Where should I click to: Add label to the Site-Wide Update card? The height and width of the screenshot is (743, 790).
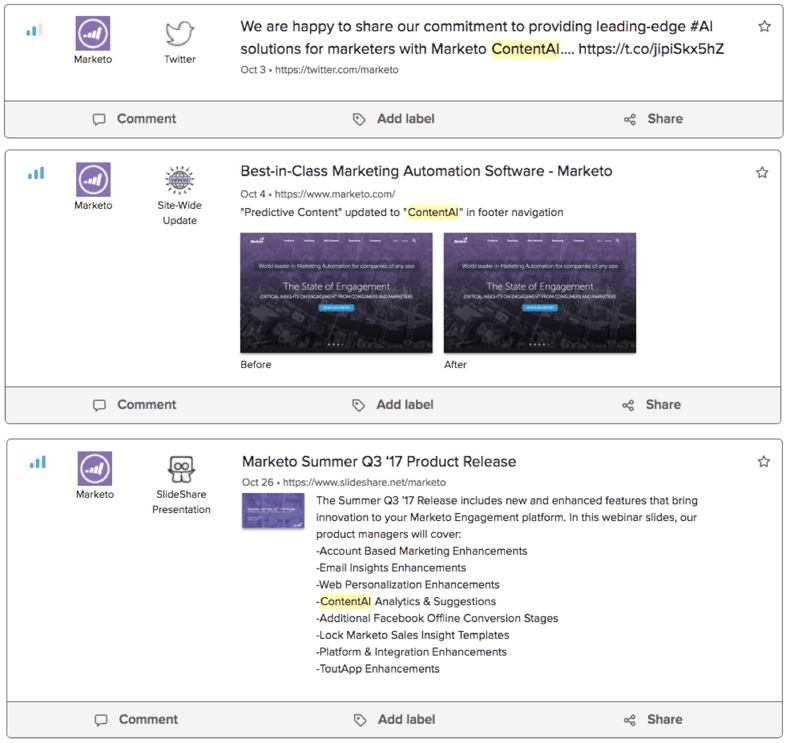tap(393, 405)
